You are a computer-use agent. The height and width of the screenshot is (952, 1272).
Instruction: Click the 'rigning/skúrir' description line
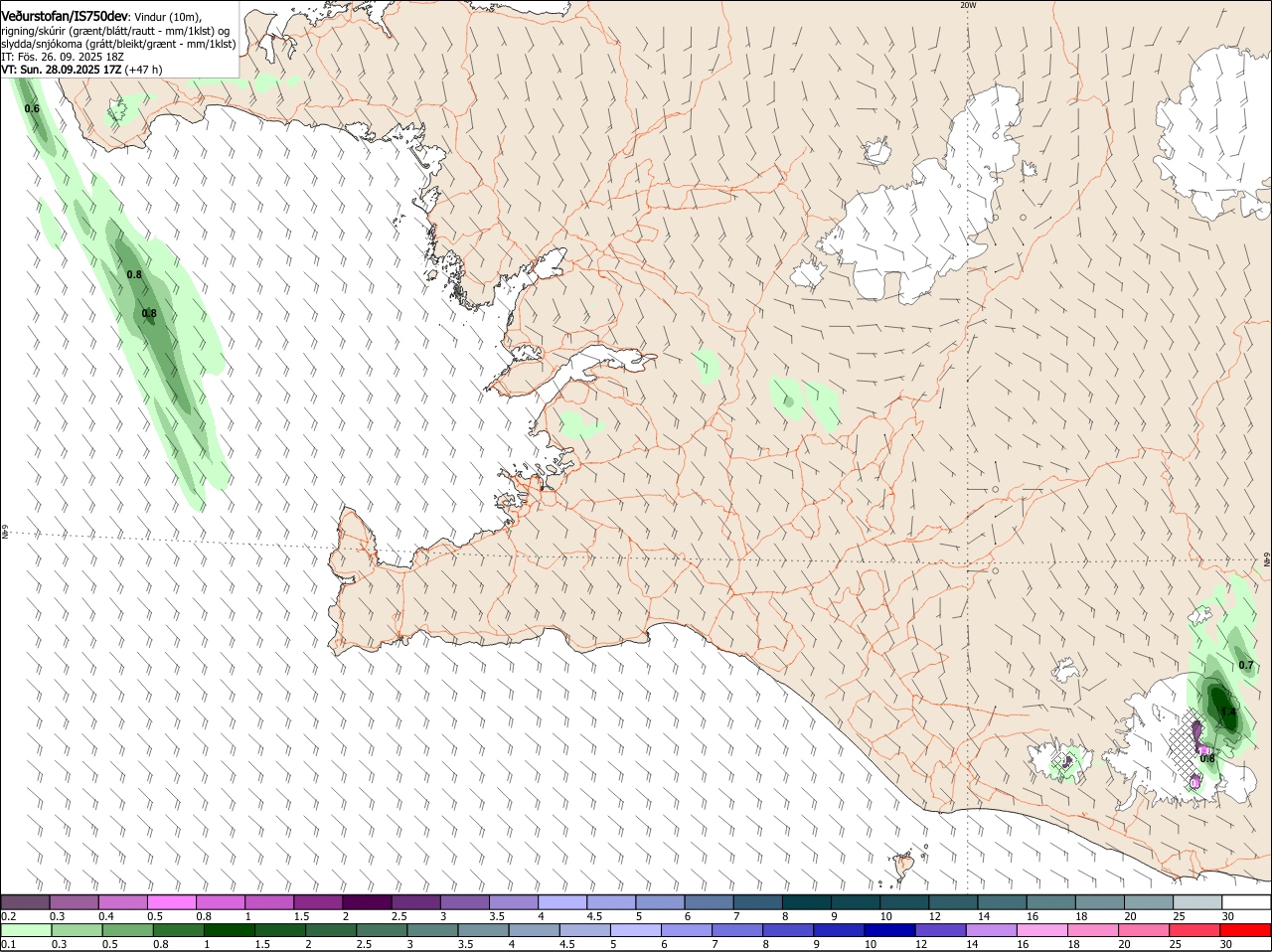tap(115, 31)
